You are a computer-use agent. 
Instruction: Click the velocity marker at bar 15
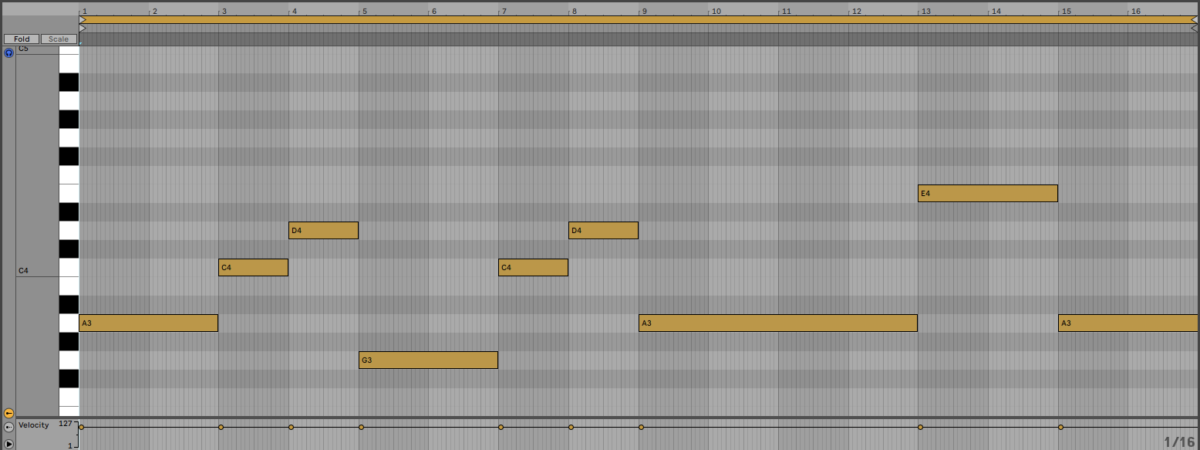tap(1061, 427)
